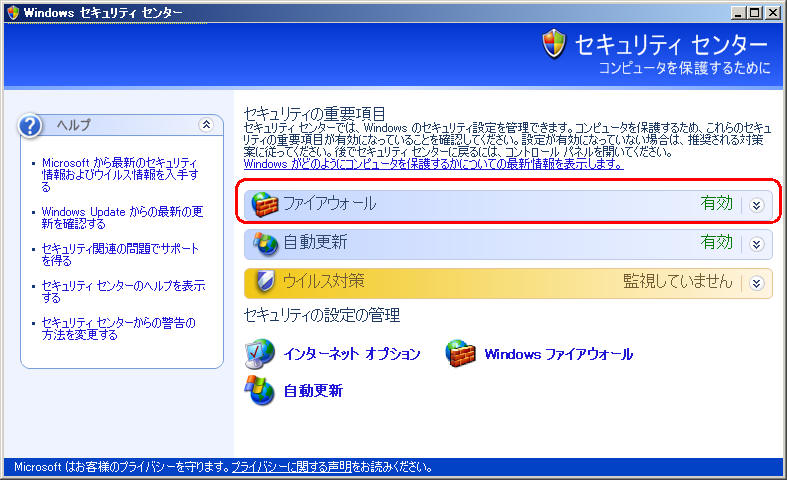Expand the ウイルス対策 section chevron
The image size is (787, 480).
pyautogui.click(x=757, y=282)
